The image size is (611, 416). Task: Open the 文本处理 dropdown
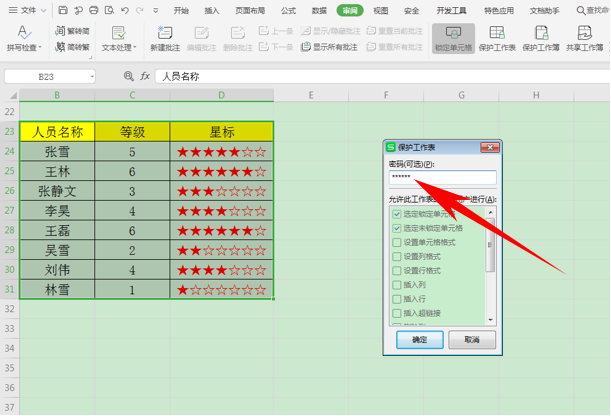(119, 47)
